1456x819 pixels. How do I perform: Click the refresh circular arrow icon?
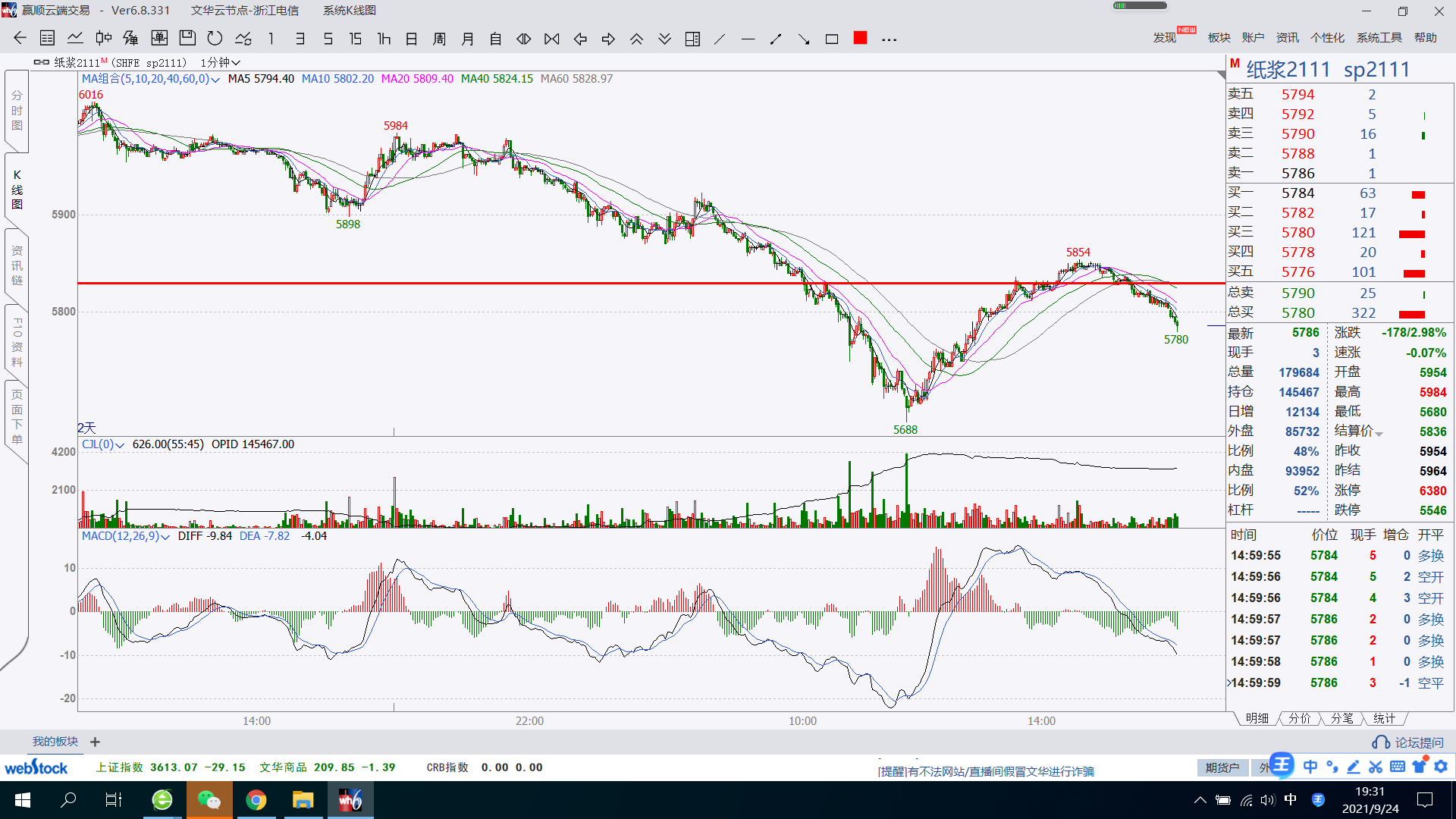coord(215,39)
